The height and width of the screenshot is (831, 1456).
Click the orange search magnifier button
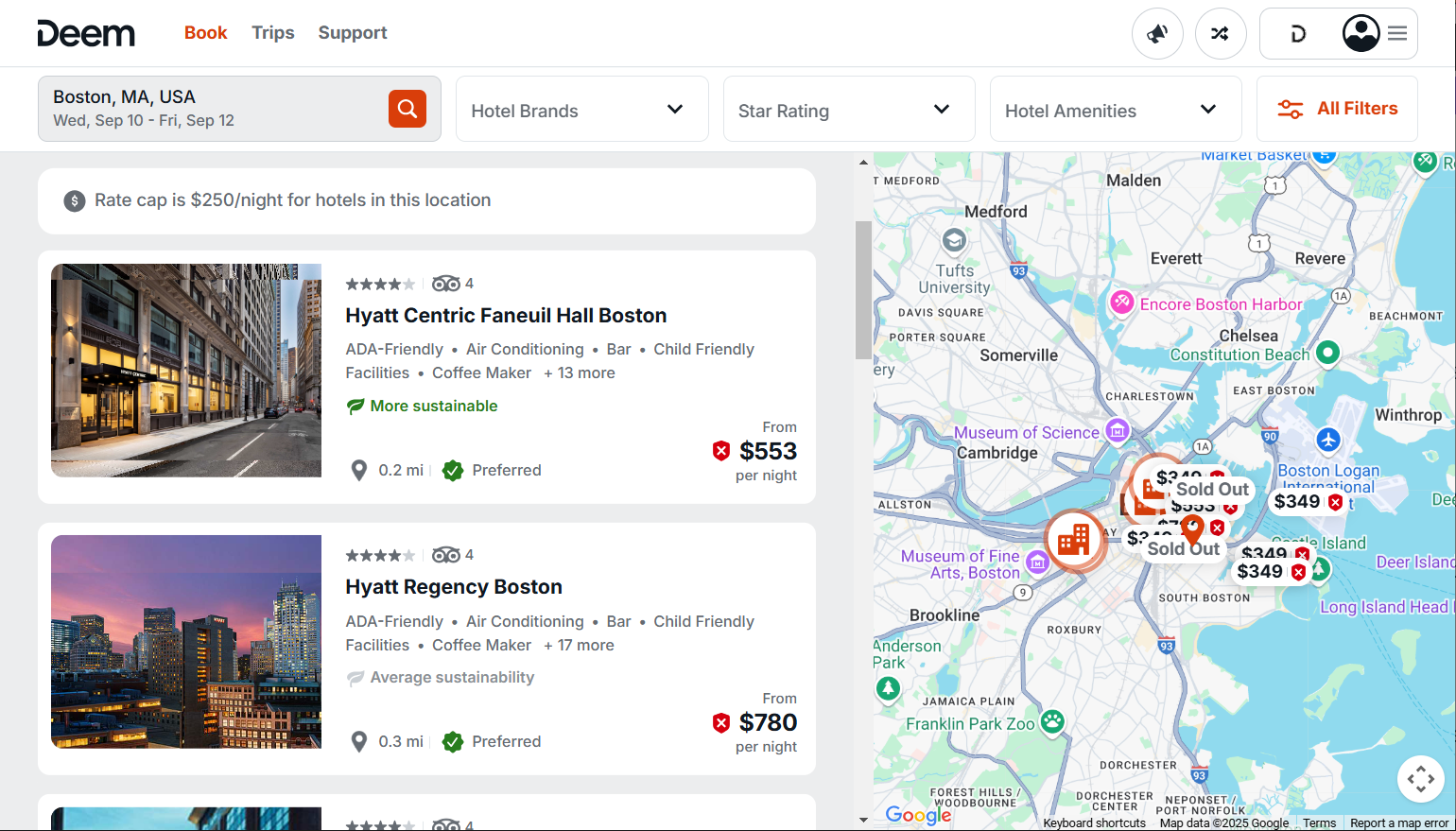(x=407, y=109)
